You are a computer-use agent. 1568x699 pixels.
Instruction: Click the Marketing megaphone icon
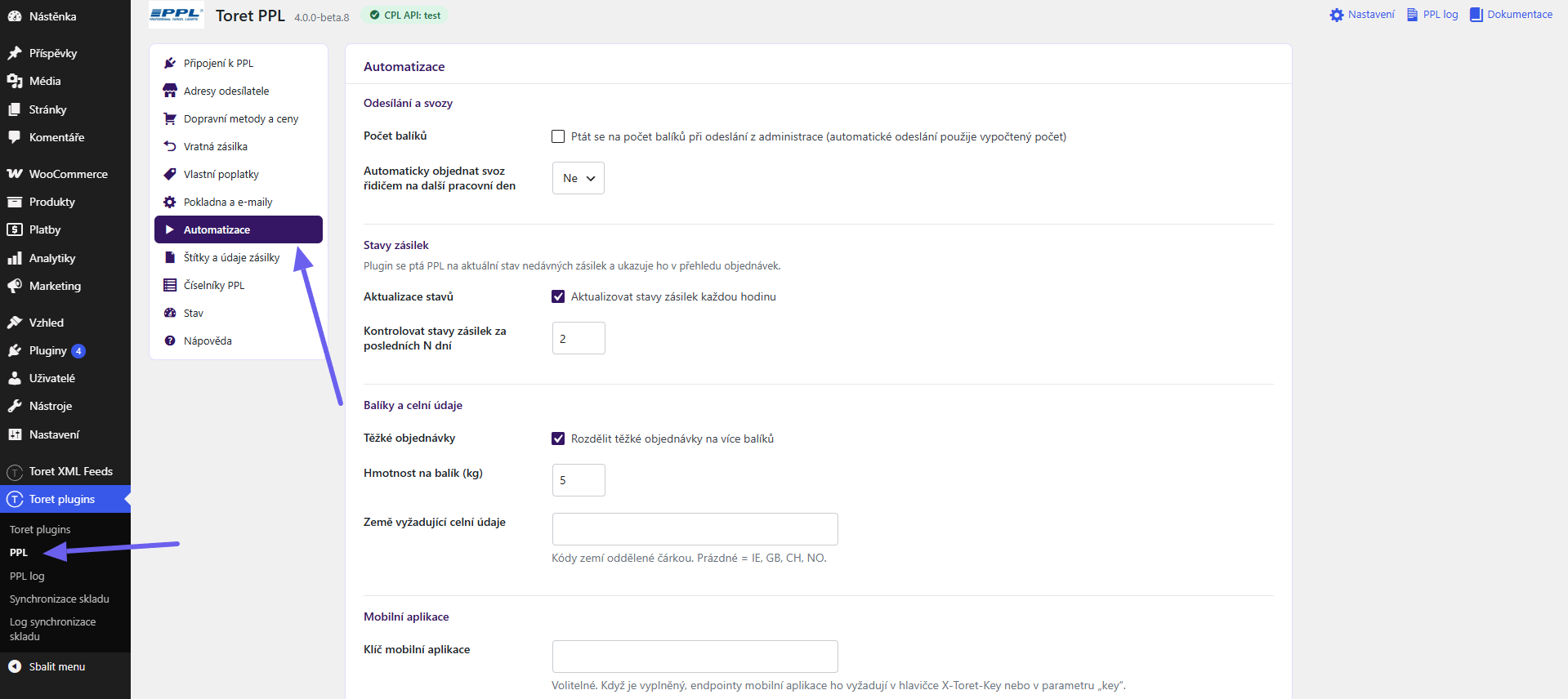click(15, 286)
